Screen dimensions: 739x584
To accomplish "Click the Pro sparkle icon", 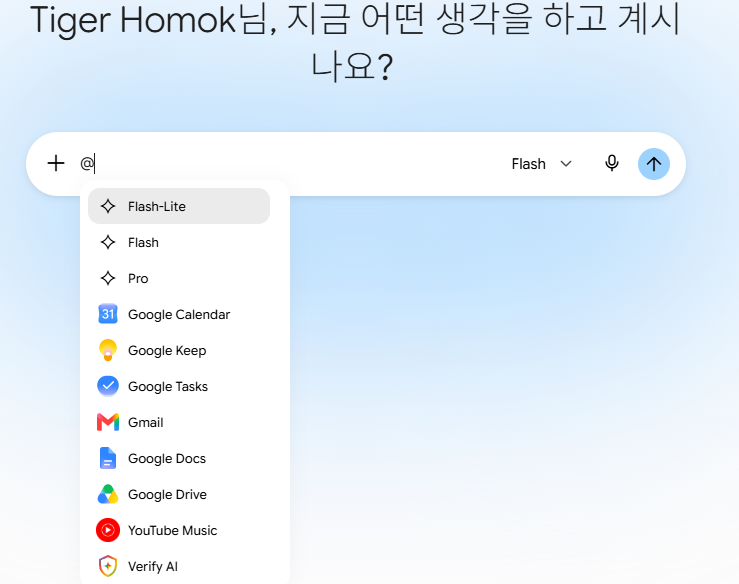I will tap(108, 278).
